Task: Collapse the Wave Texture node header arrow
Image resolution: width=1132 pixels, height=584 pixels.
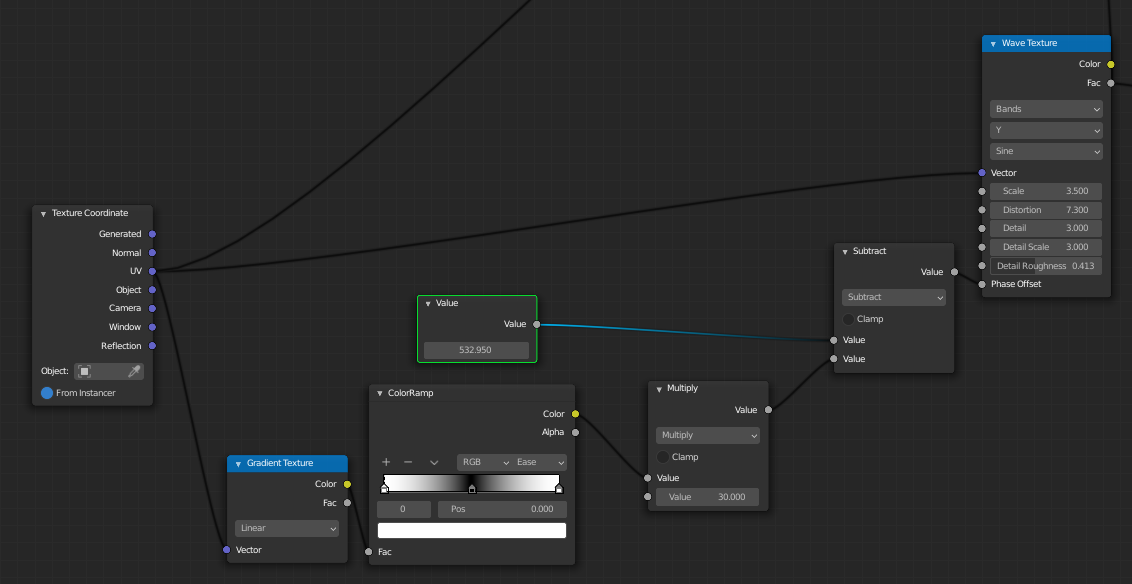Action: tap(993, 44)
